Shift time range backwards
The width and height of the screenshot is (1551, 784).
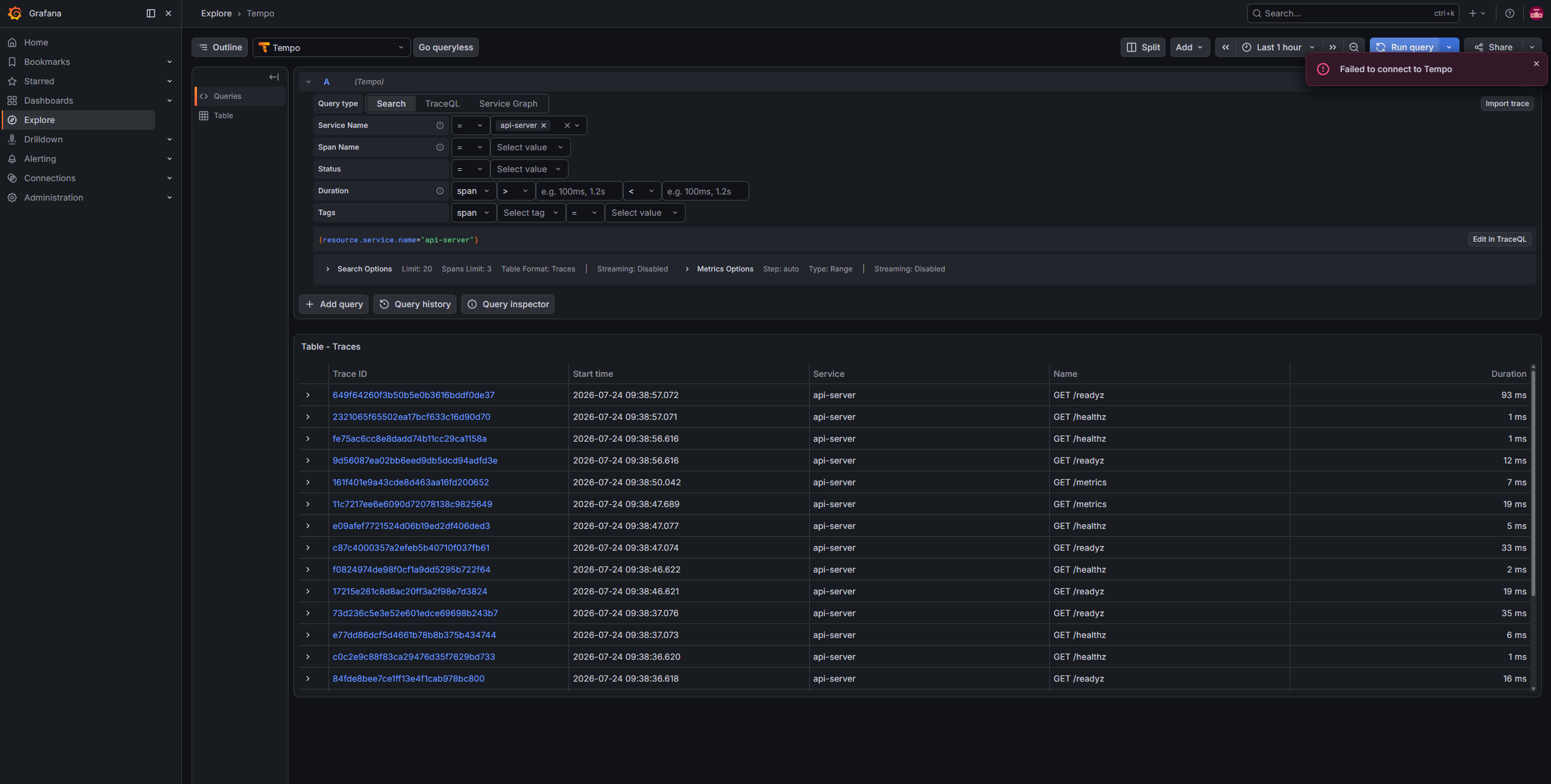(1225, 47)
